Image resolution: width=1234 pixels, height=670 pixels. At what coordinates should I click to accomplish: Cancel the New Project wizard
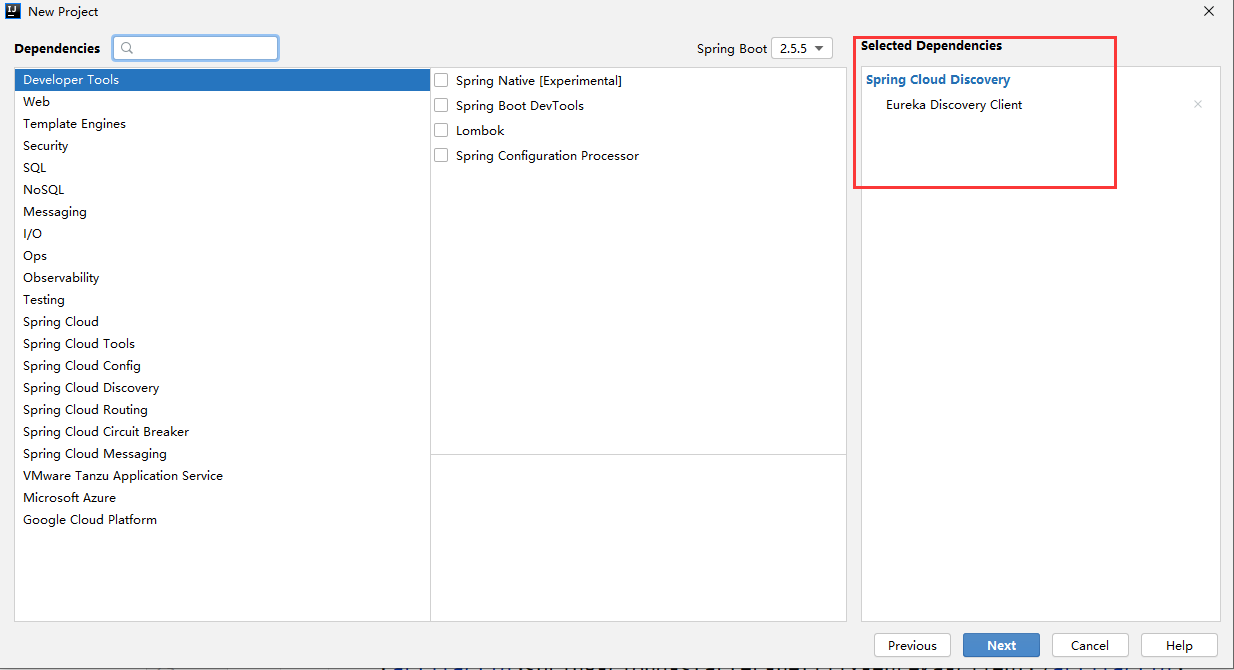[1090, 645]
